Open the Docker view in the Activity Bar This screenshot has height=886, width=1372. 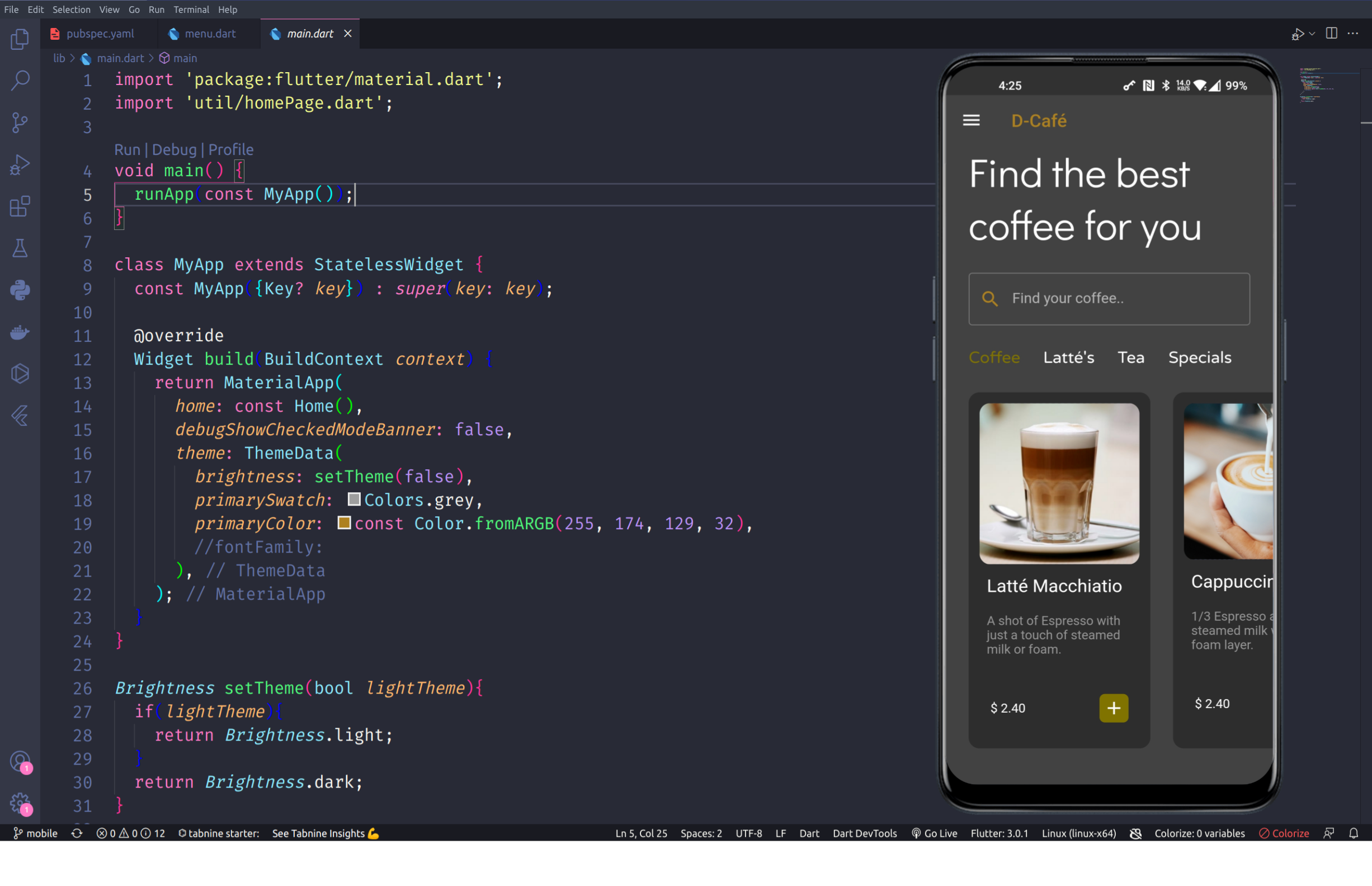[x=20, y=331]
